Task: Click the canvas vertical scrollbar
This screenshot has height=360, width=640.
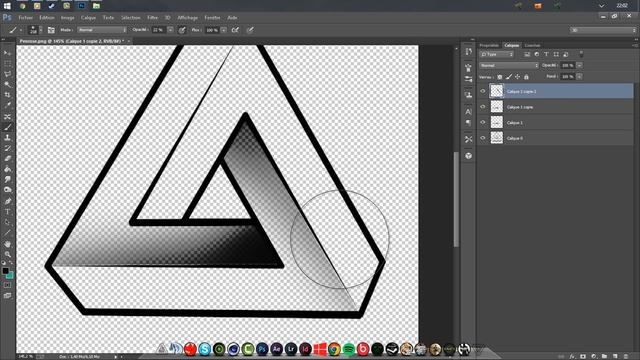Action: pos(456,199)
